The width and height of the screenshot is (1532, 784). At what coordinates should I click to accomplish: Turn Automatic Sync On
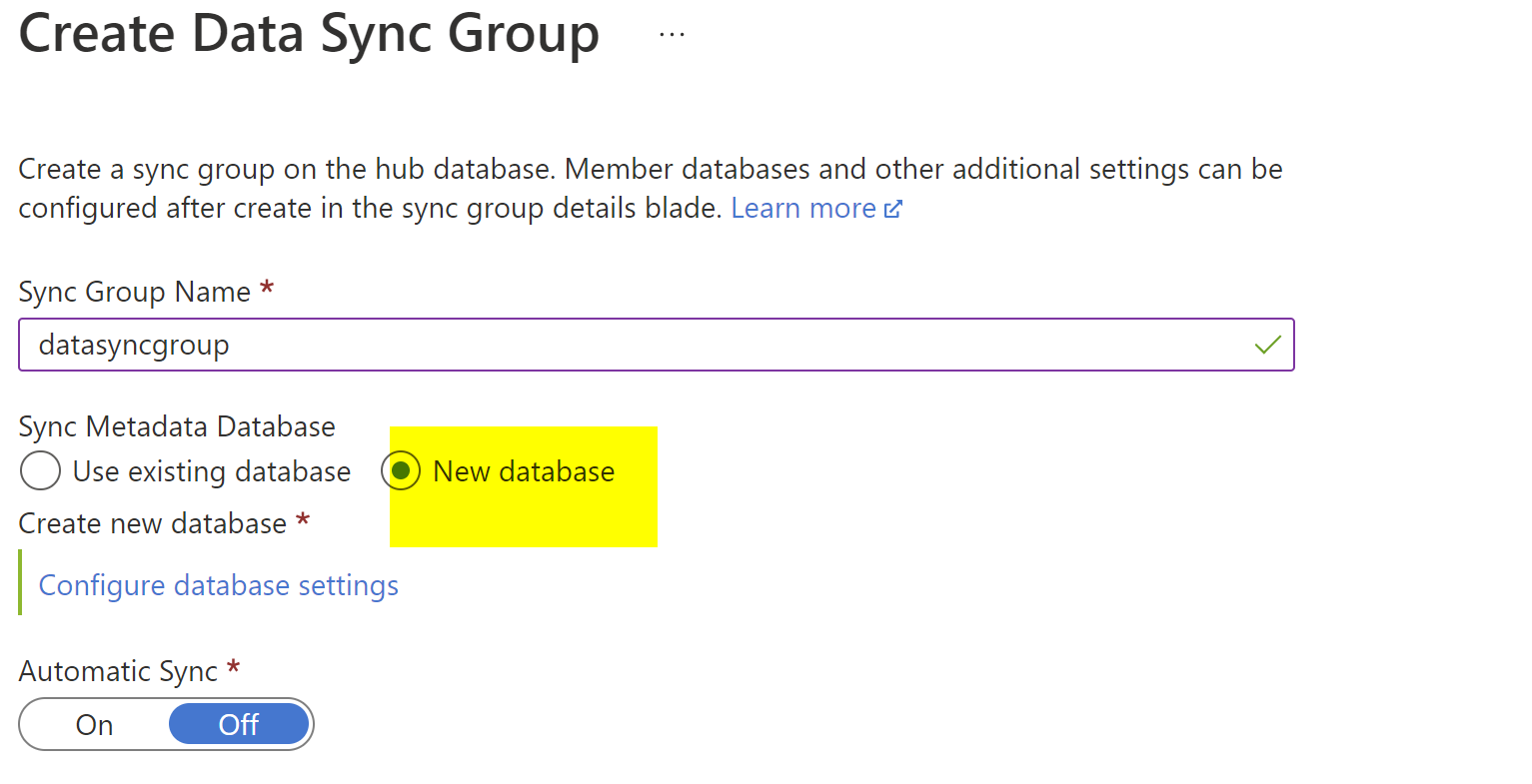tap(95, 724)
